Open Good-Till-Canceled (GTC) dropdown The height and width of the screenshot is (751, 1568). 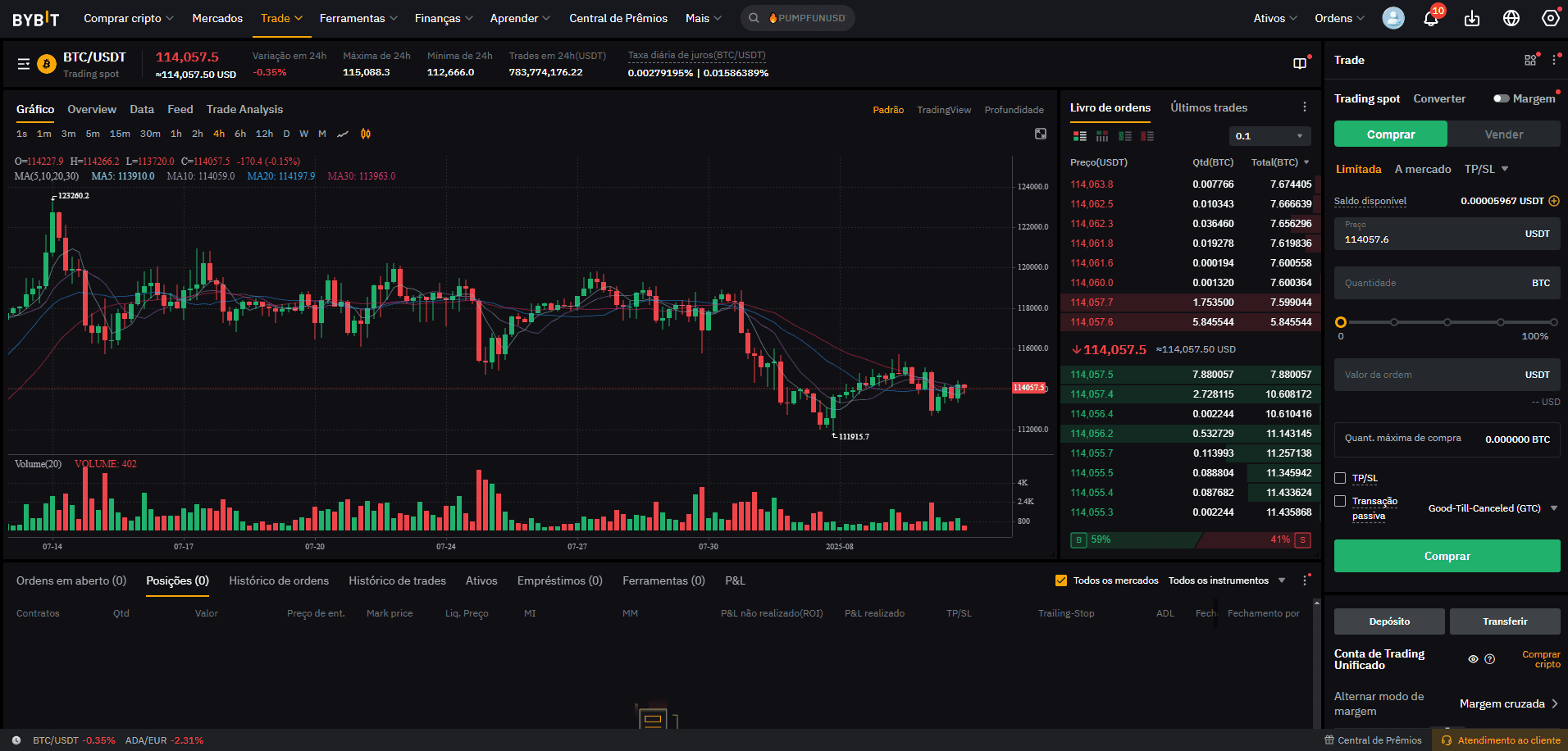[x=1493, y=508]
